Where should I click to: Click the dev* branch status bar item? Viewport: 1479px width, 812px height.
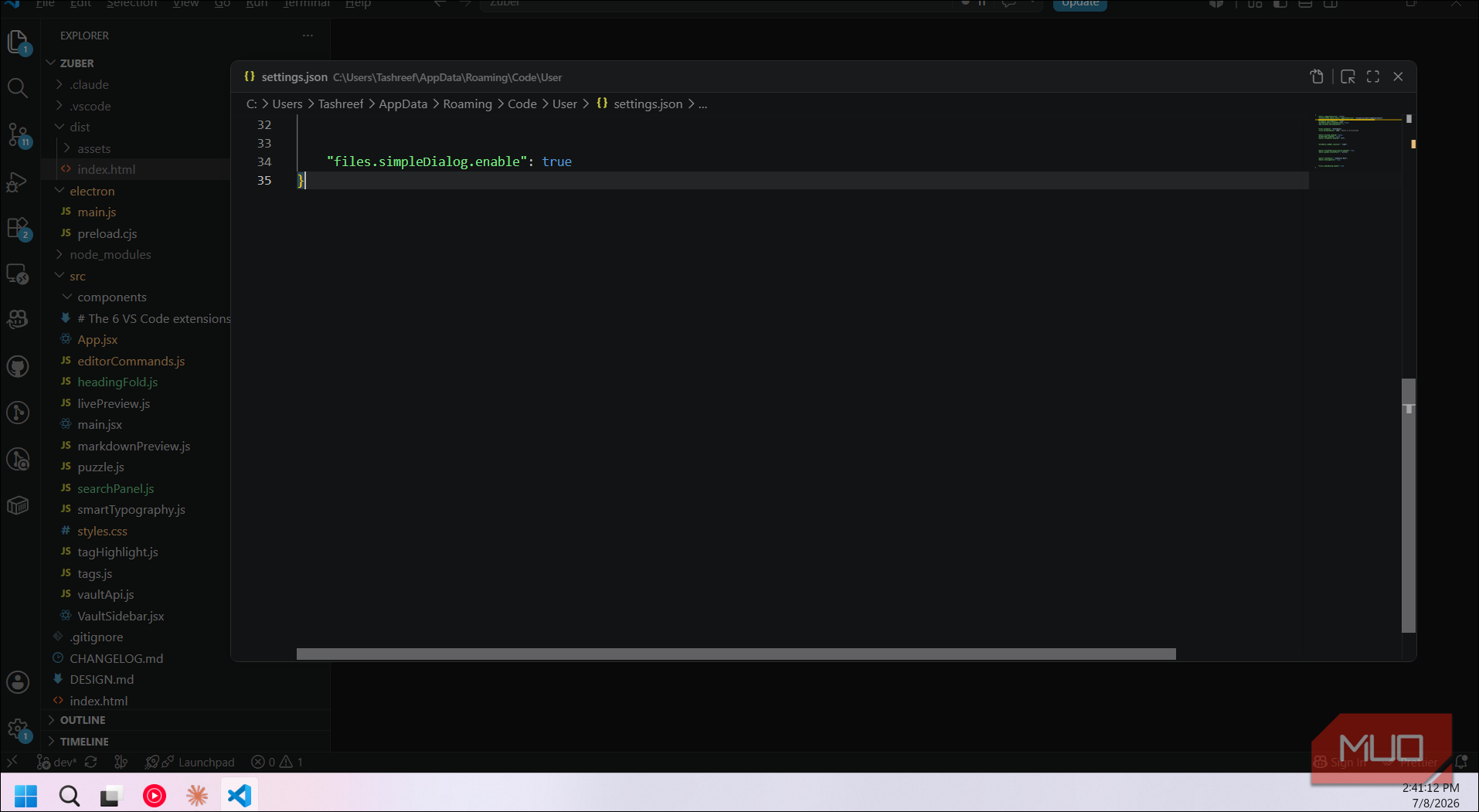[57, 762]
